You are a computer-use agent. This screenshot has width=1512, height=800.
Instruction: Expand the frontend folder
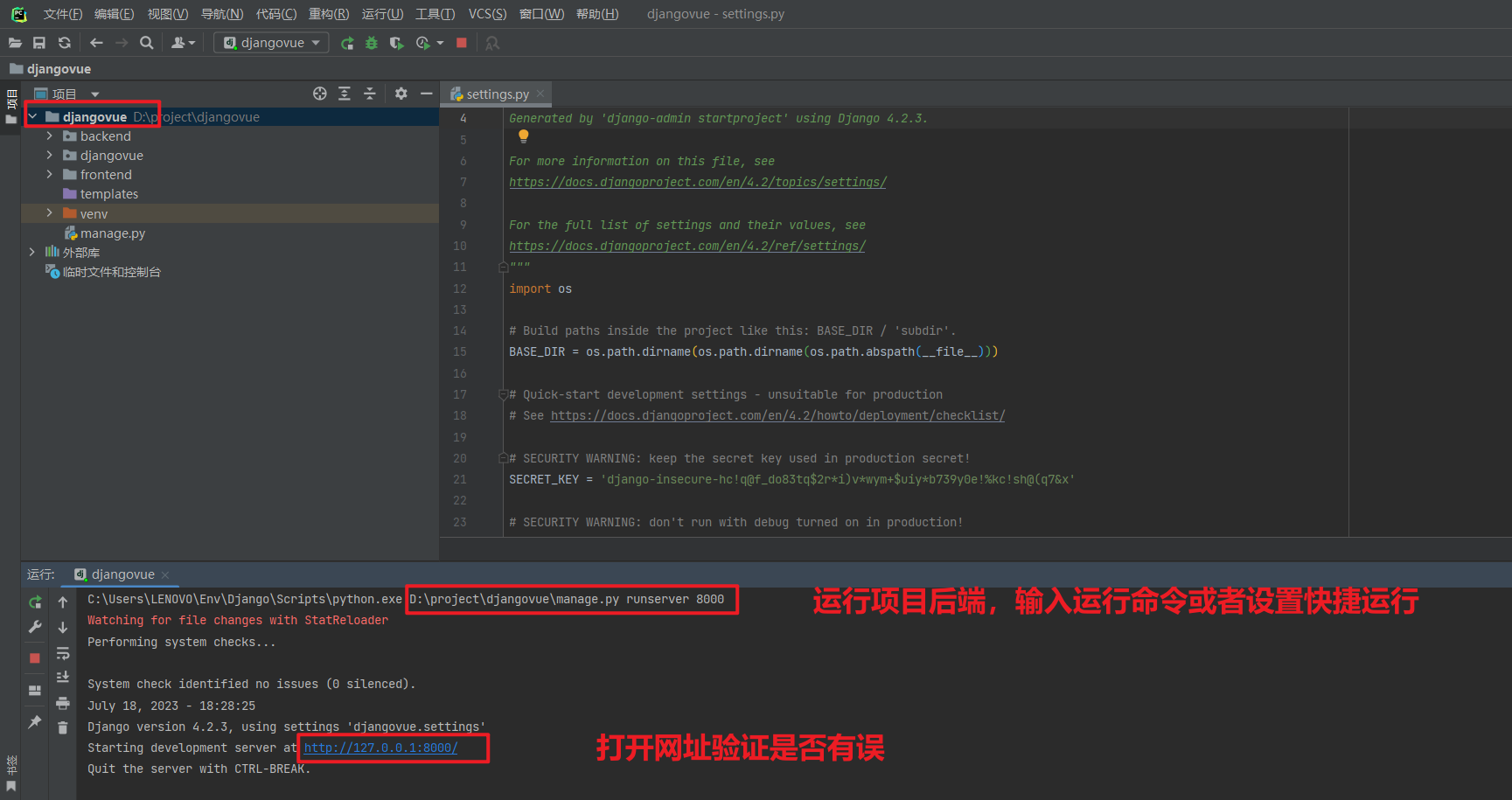coord(50,175)
